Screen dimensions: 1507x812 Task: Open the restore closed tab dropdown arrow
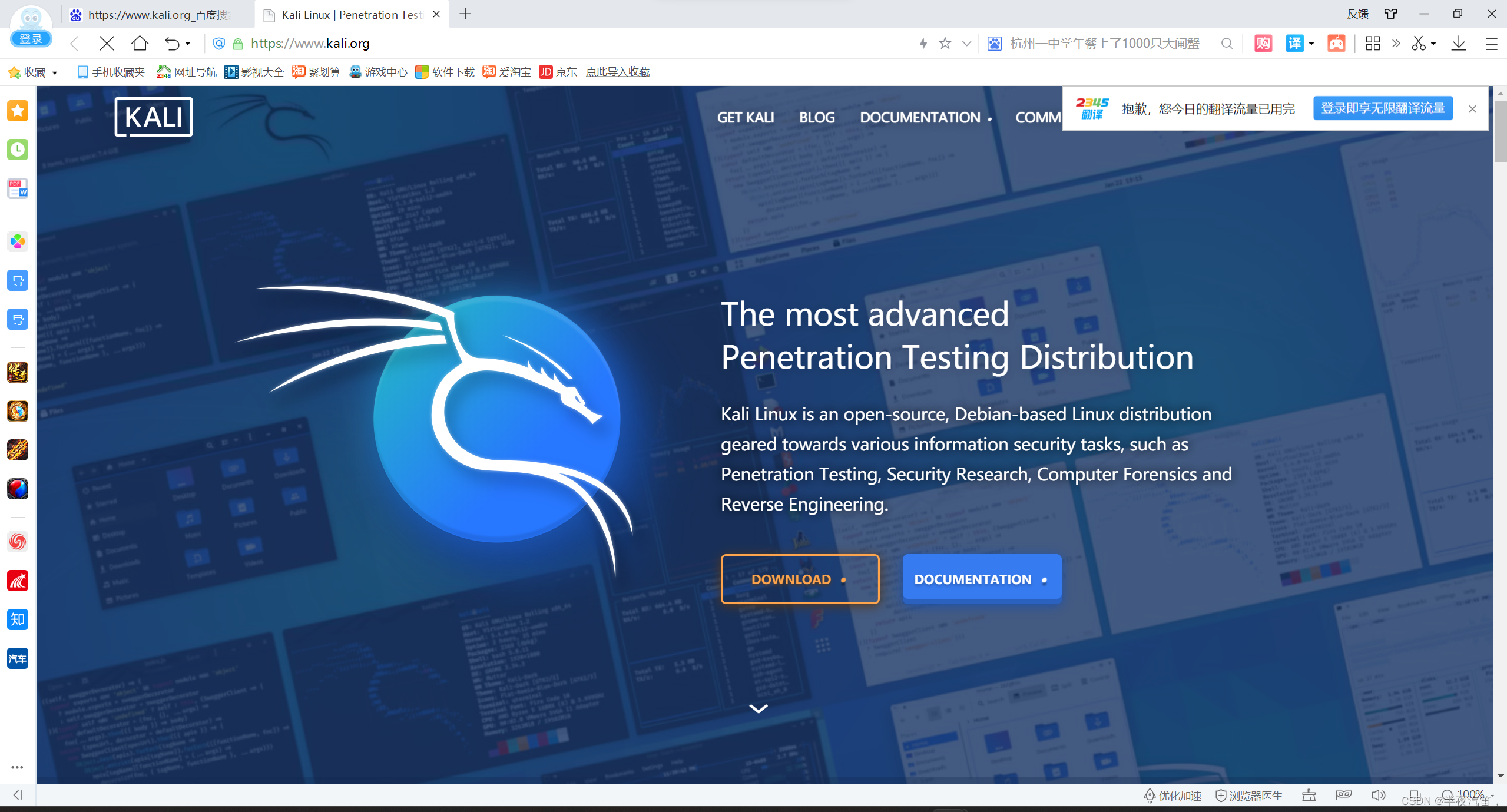point(188,44)
